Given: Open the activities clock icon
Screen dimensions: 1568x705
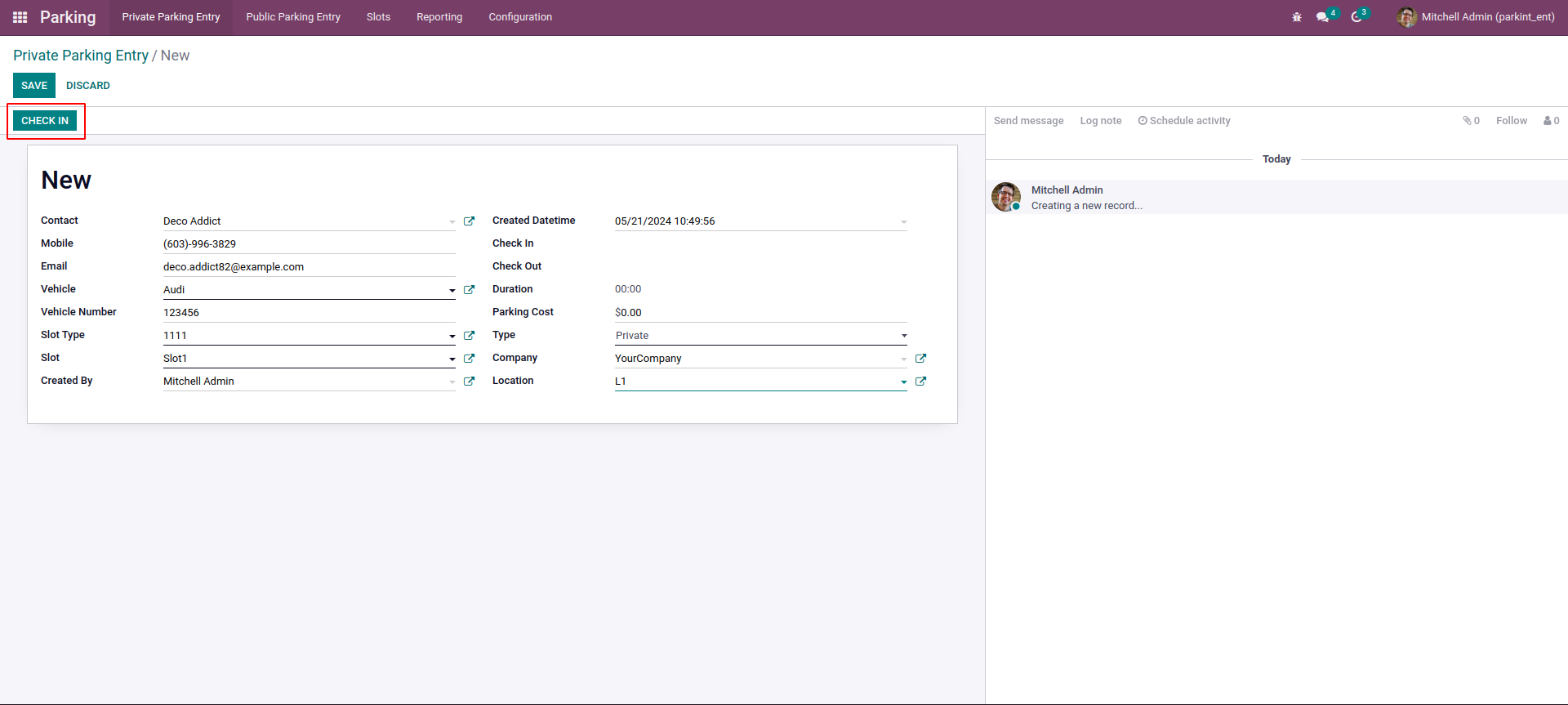Looking at the screenshot, I should (x=1356, y=17).
